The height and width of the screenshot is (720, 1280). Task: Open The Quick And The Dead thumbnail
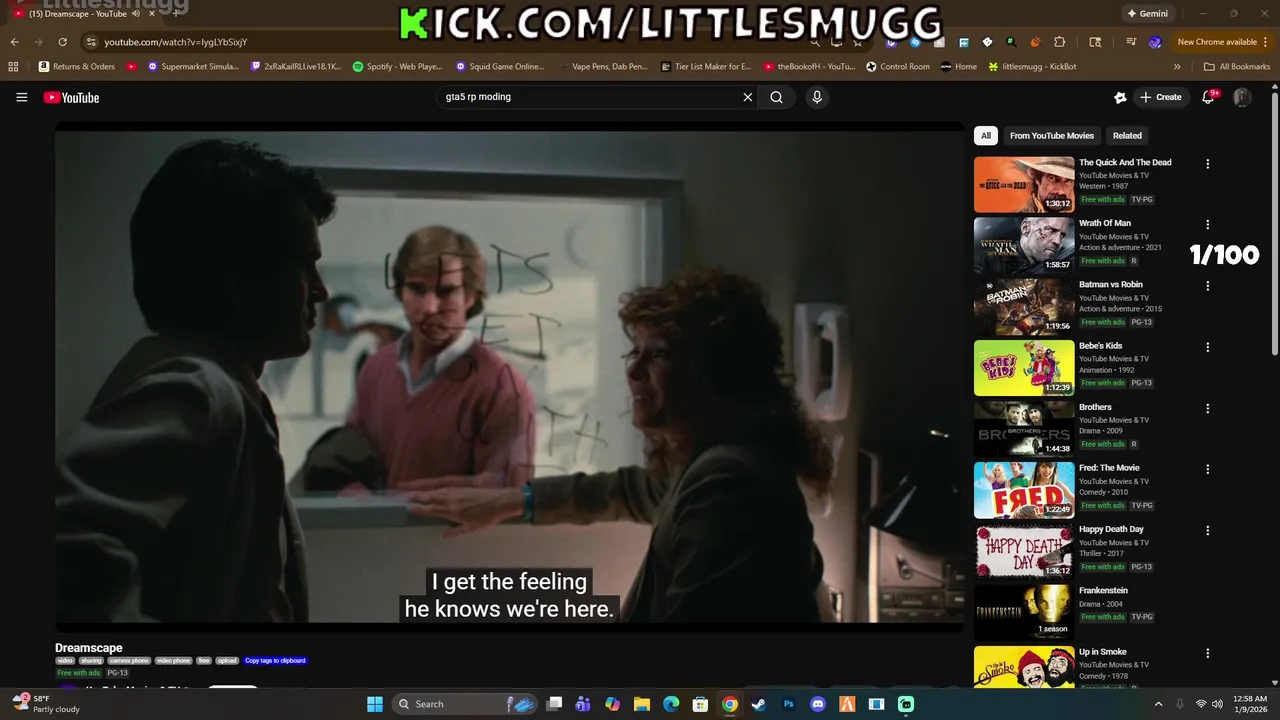pyautogui.click(x=1024, y=184)
